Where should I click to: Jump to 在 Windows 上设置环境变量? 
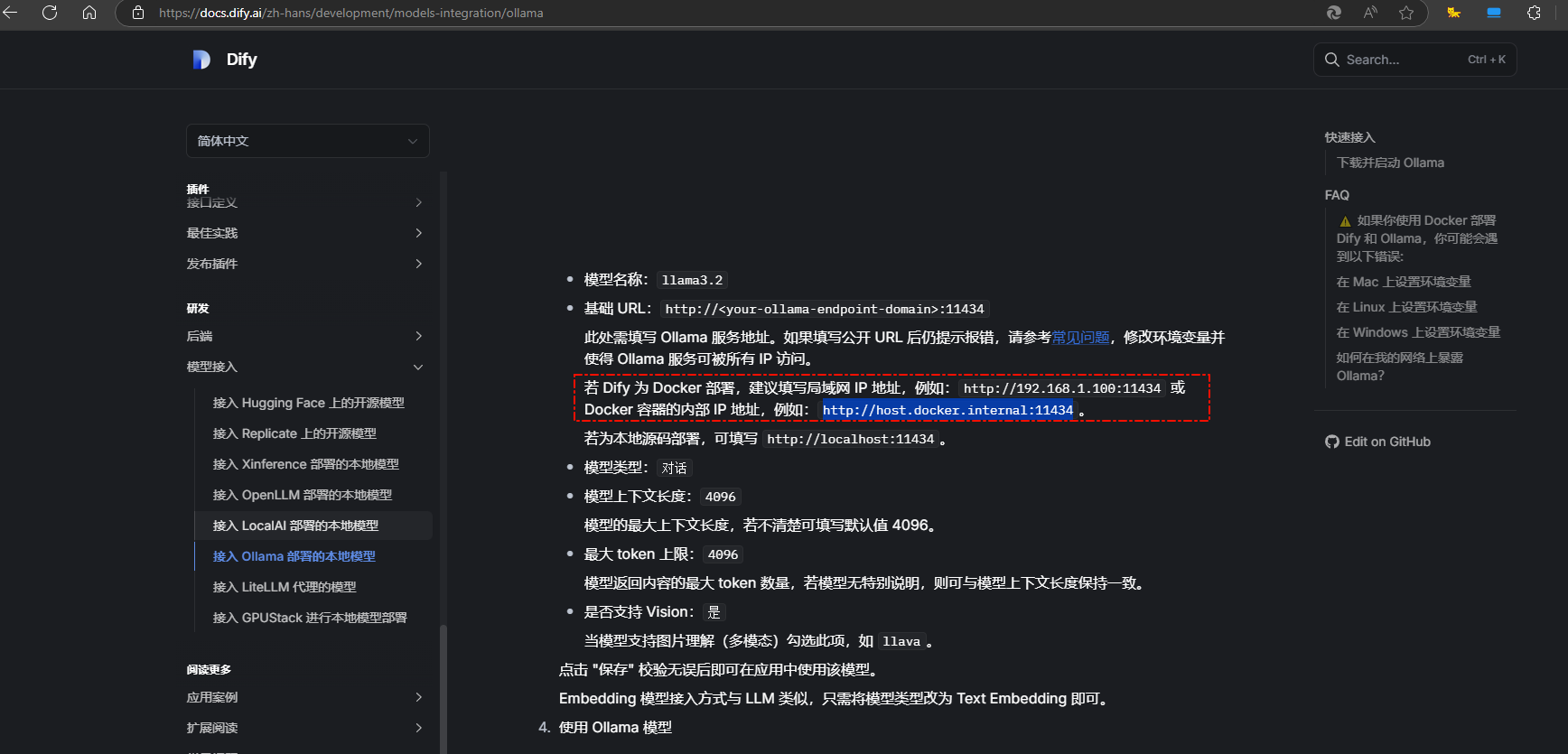coord(1418,332)
